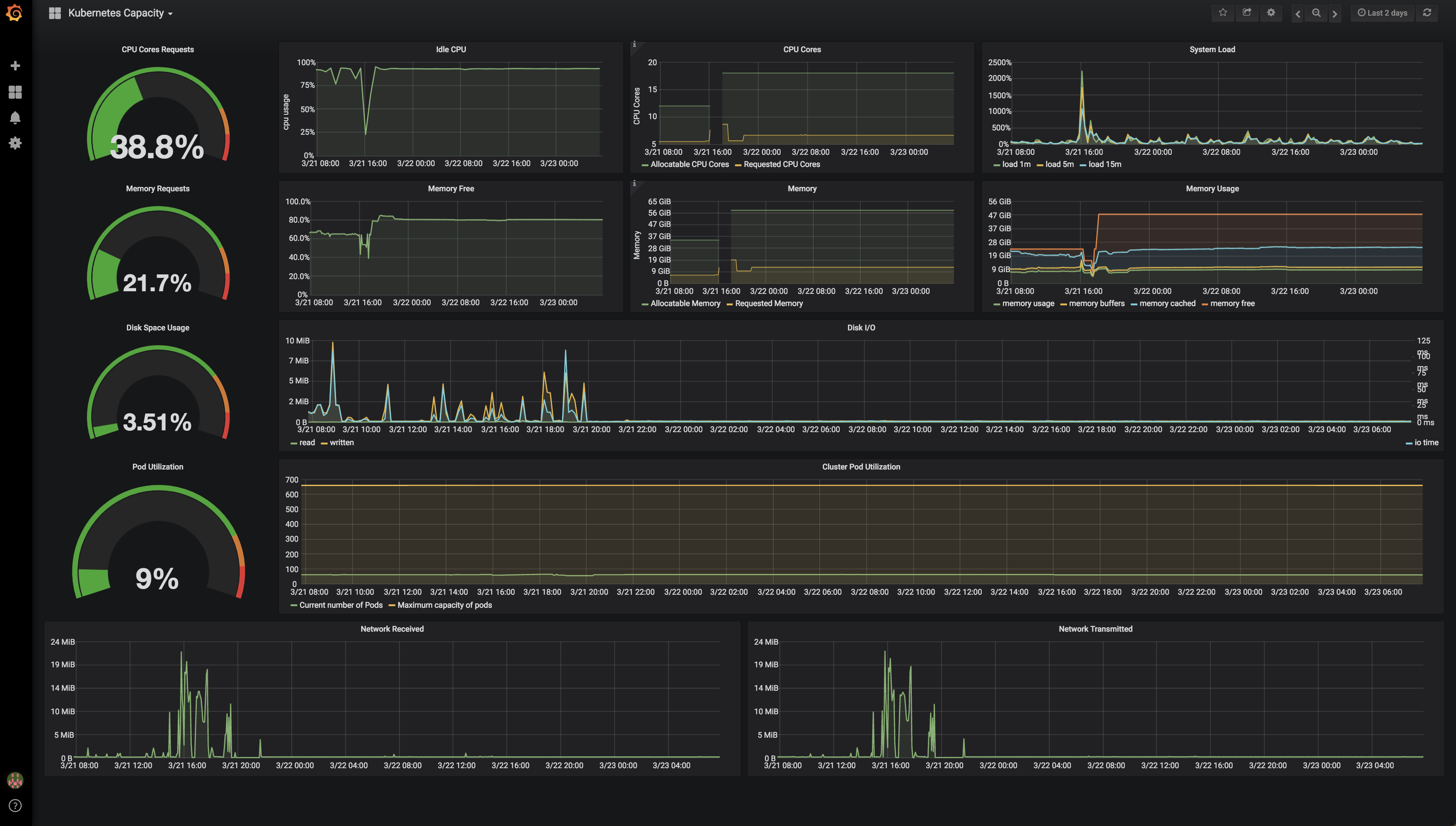Toggle the Requested CPU Cores legend series

pos(781,164)
